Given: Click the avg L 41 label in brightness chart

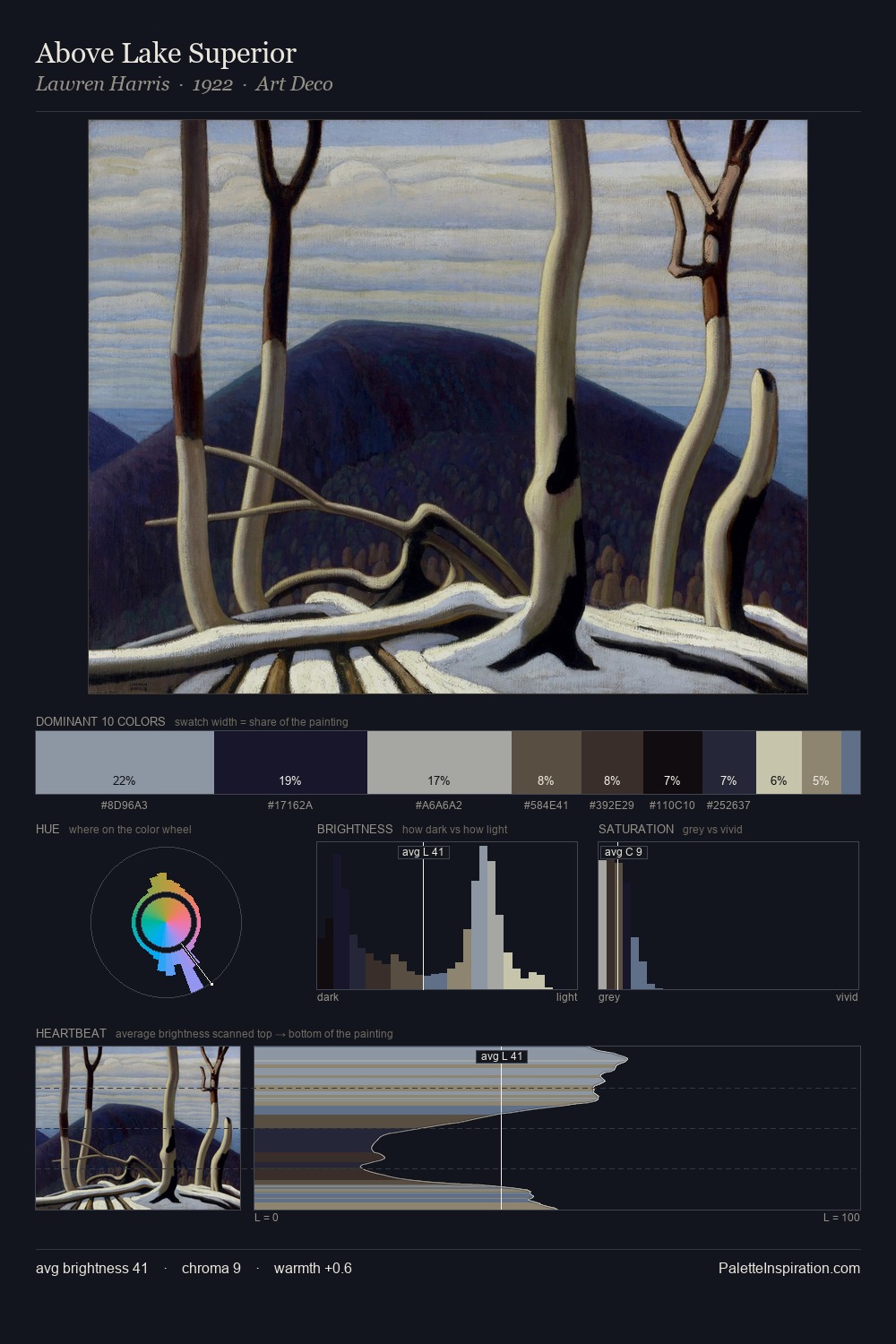Looking at the screenshot, I should click(x=423, y=852).
